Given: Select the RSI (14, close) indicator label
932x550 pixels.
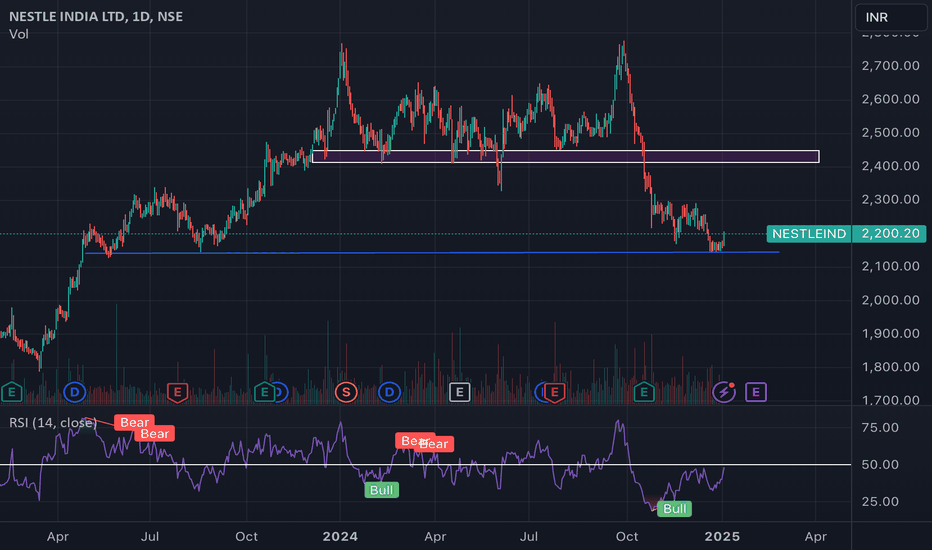Looking at the screenshot, I should pos(53,422).
